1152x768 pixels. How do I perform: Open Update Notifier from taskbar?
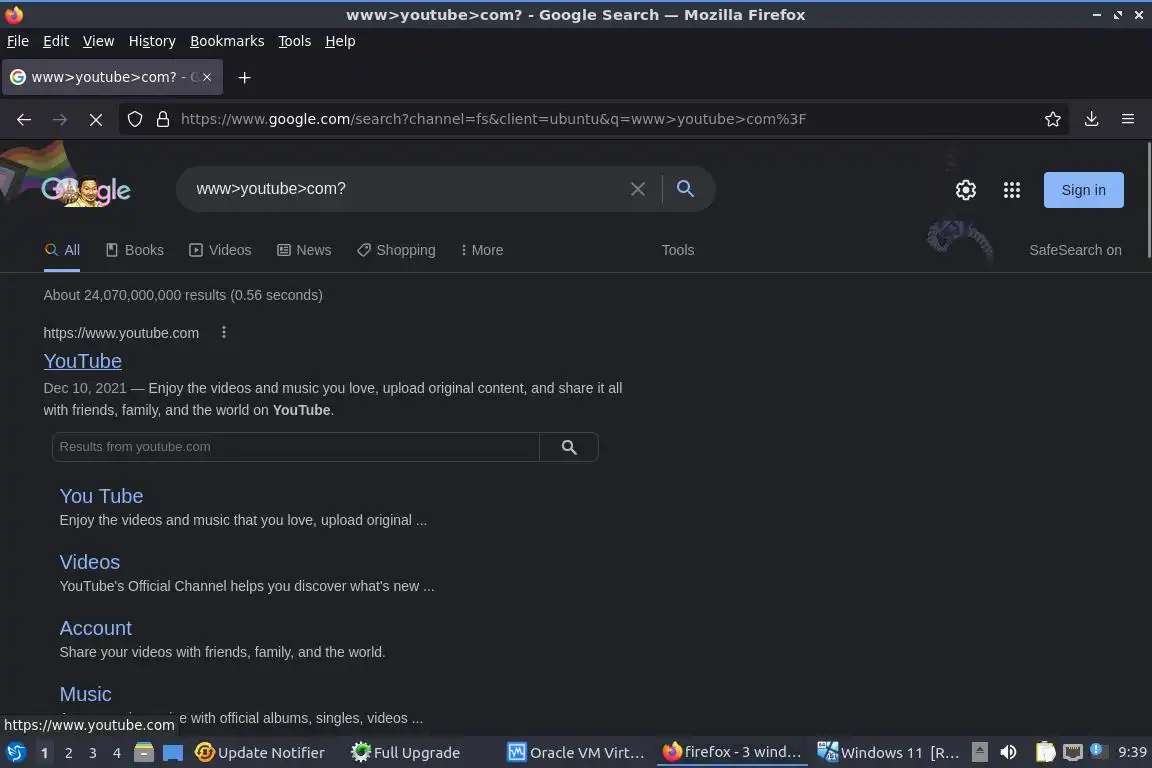[259, 753]
